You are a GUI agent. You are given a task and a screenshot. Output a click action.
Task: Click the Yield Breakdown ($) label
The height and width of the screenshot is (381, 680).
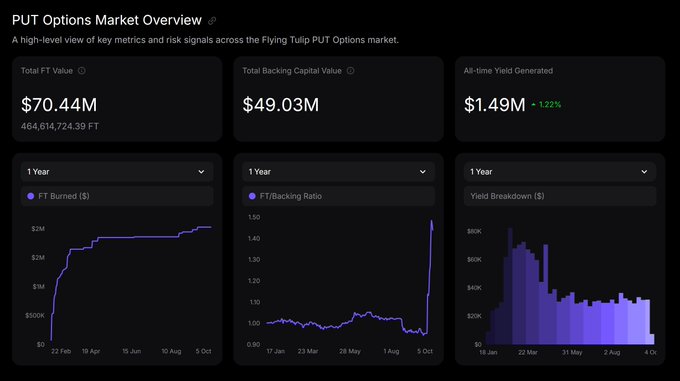pos(507,196)
